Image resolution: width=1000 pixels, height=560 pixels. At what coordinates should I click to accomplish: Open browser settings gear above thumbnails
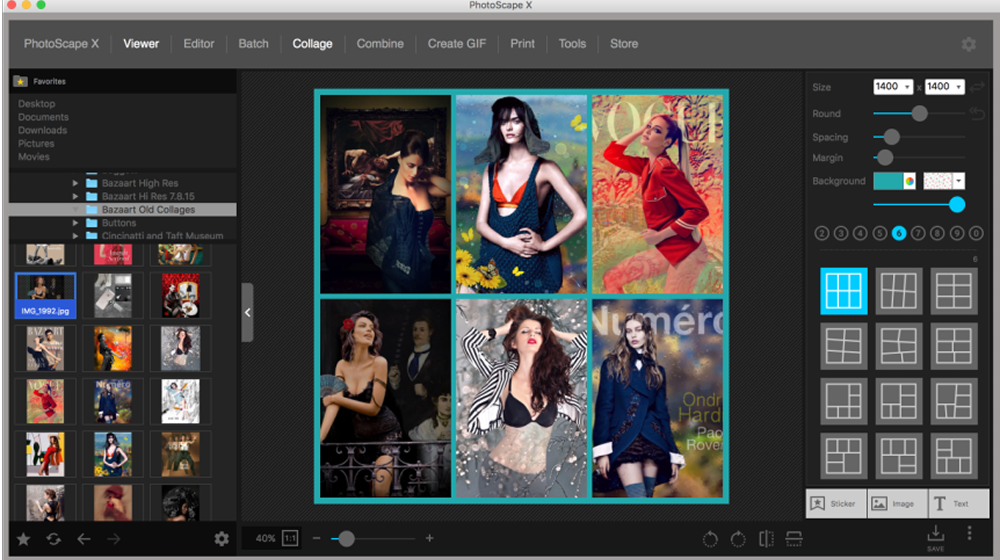[221, 539]
